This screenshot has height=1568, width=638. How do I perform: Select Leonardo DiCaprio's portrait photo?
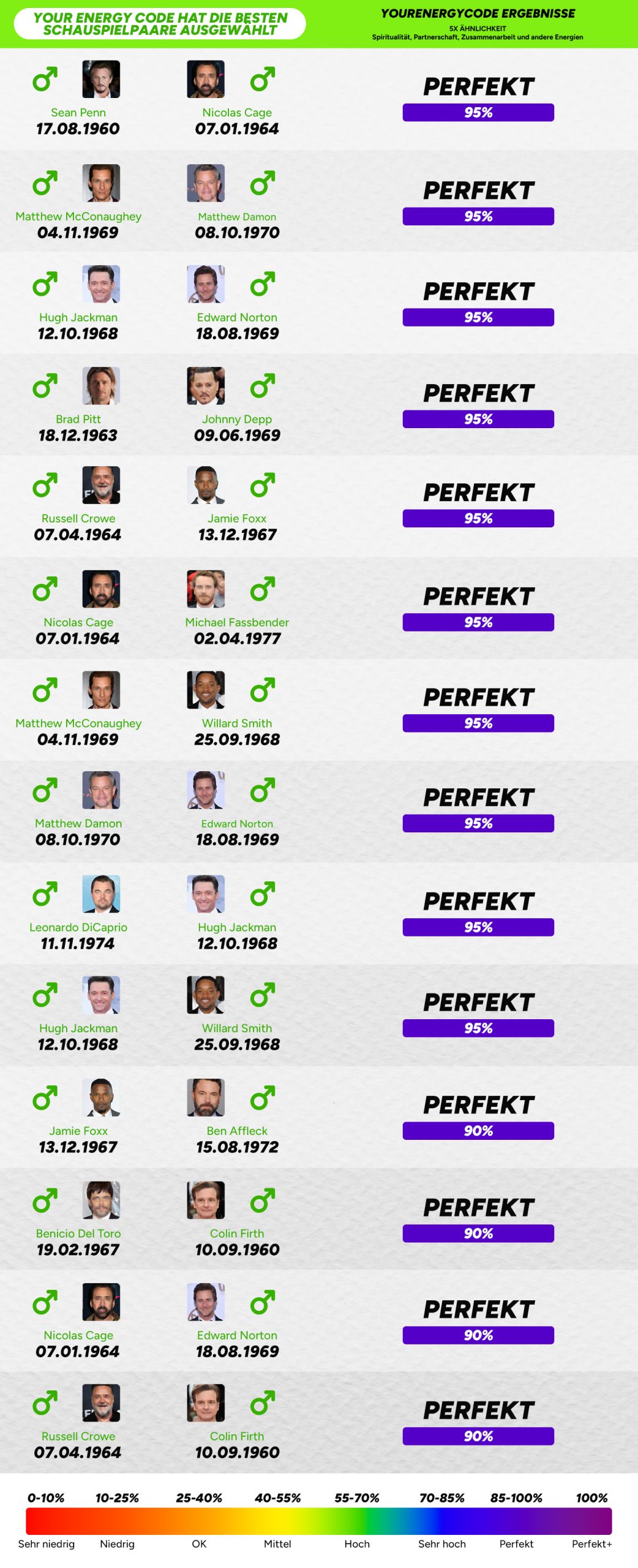(101, 894)
